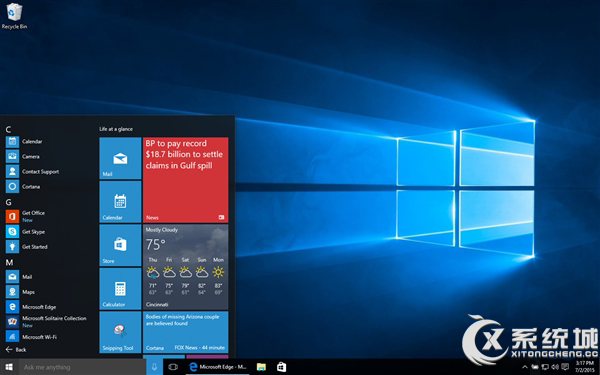Launch the Snipping Tool tile
The image size is (600, 375).
(x=120, y=332)
